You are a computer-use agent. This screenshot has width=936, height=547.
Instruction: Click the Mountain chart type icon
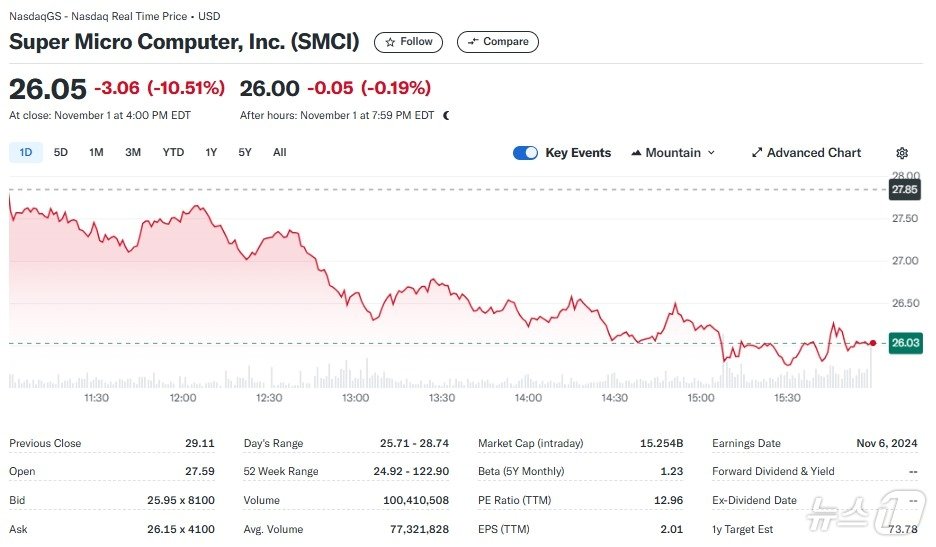[636, 153]
